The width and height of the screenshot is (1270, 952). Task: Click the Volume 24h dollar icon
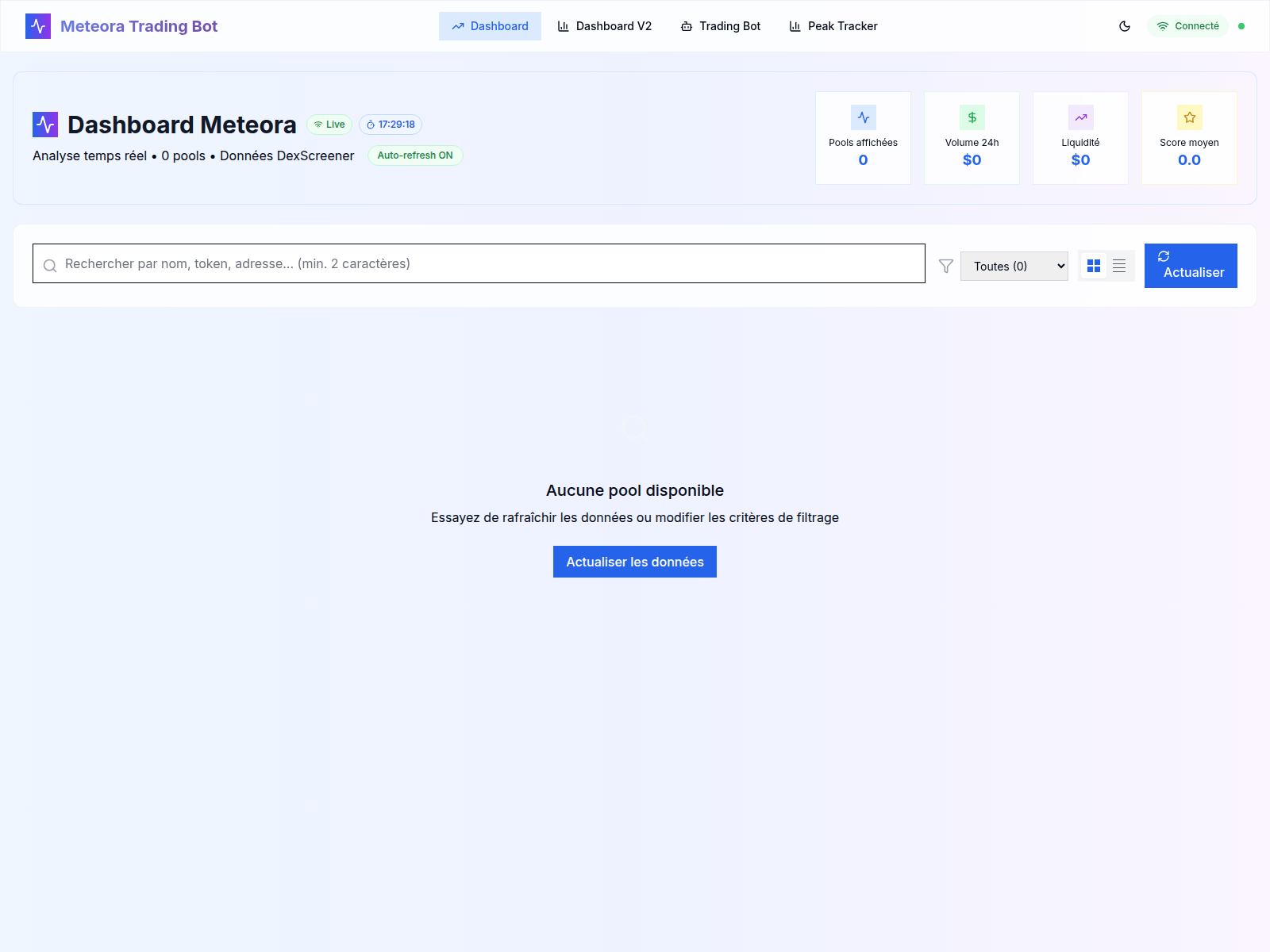coord(972,117)
